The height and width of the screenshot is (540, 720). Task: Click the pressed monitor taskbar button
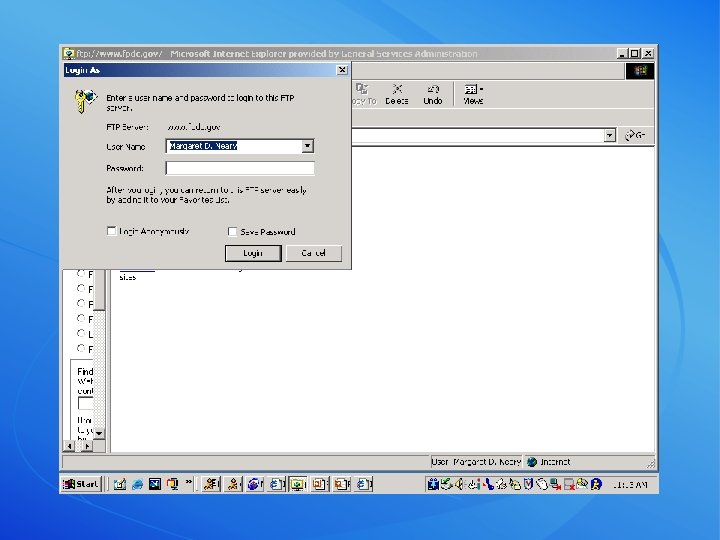coord(298,484)
